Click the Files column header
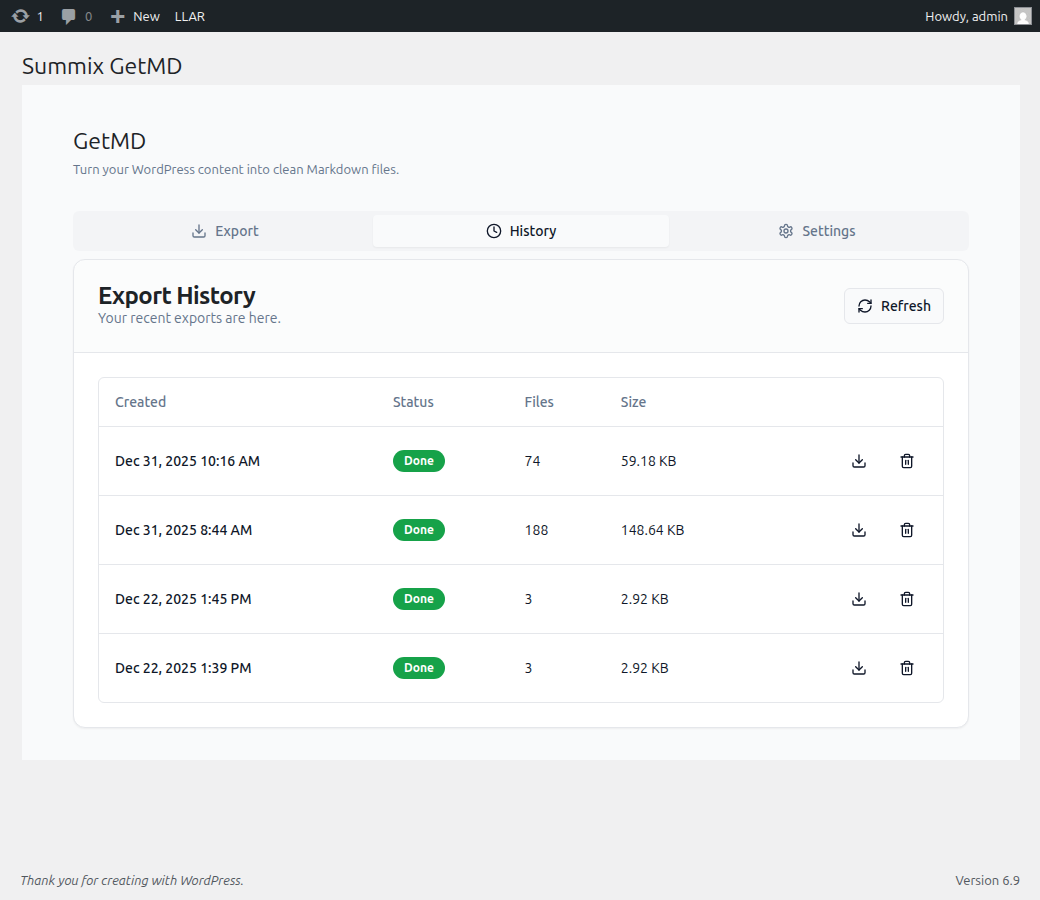Screen dimensions: 1040x900 tap(539, 402)
